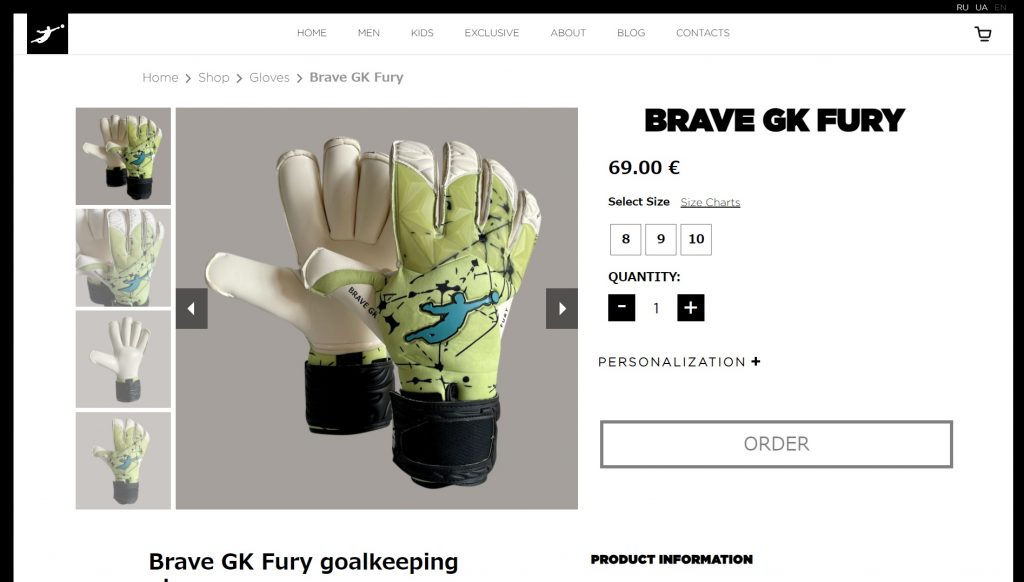Open the Size Charts link
Viewport: 1024px width, 582px height.
pos(710,202)
